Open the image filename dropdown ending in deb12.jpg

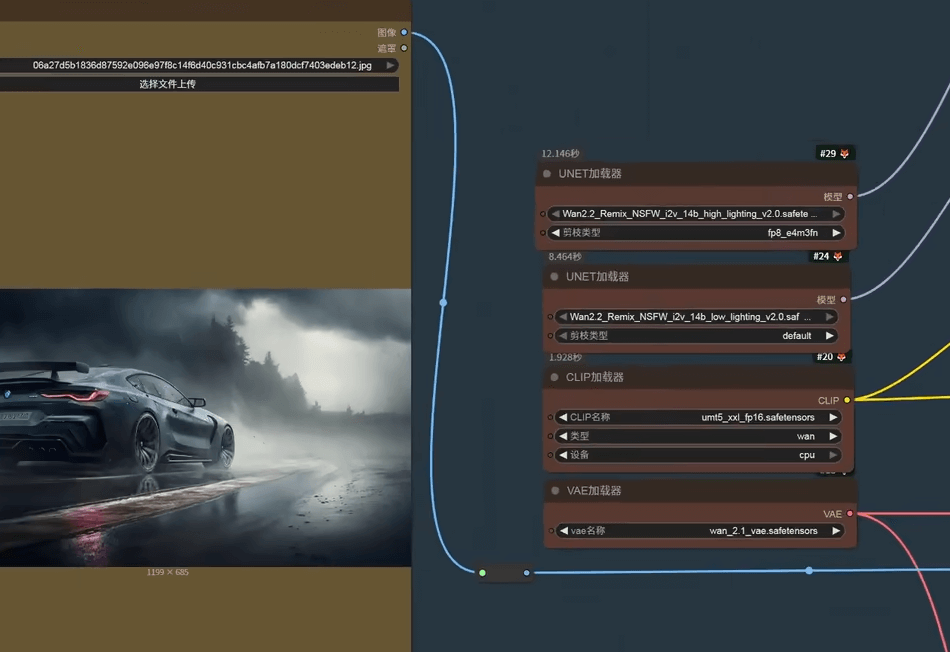(x=199, y=65)
